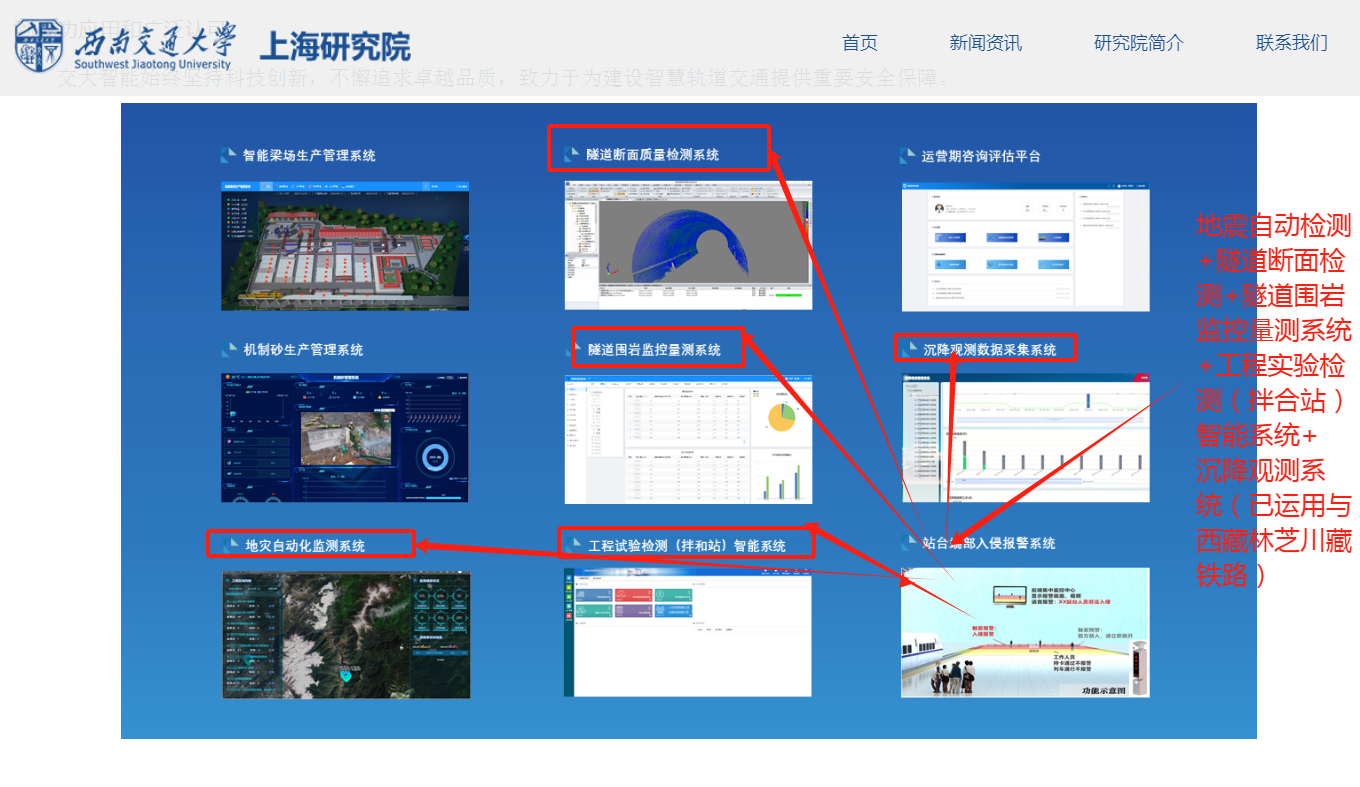Screen dimensions: 1360x787
Task: Click the 智能梁场生产管理系统 heading
Action: pyautogui.click(x=309, y=156)
